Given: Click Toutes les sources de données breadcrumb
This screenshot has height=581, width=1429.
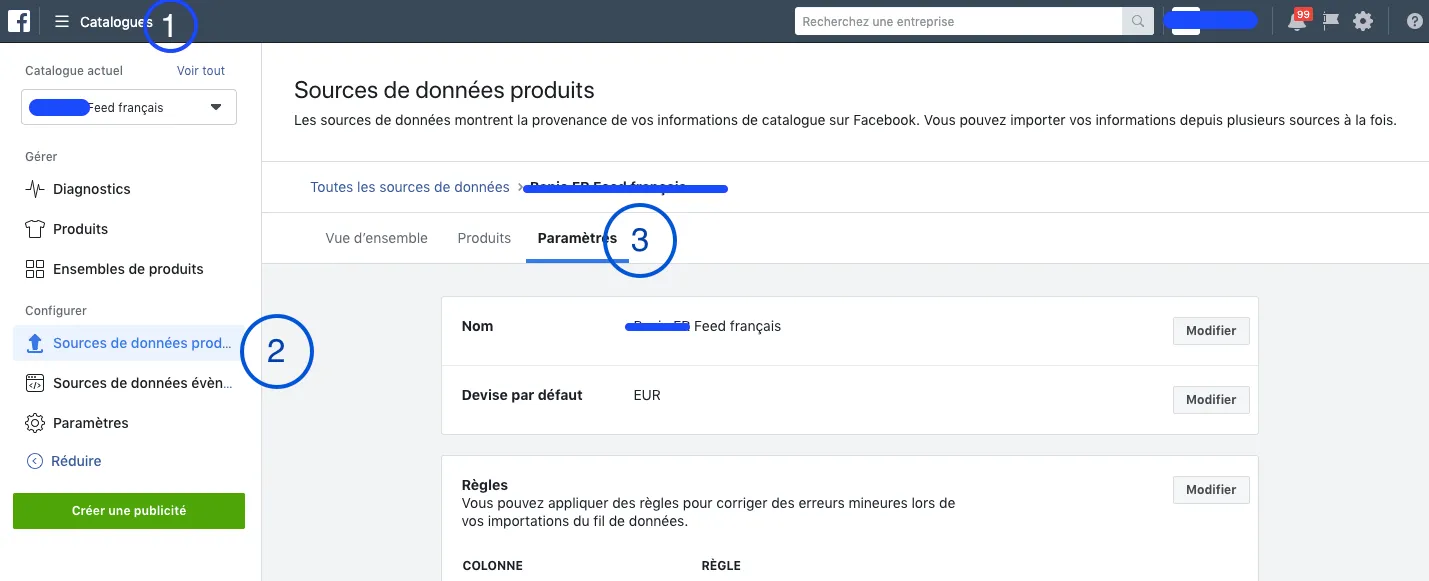Looking at the screenshot, I should 410,187.
